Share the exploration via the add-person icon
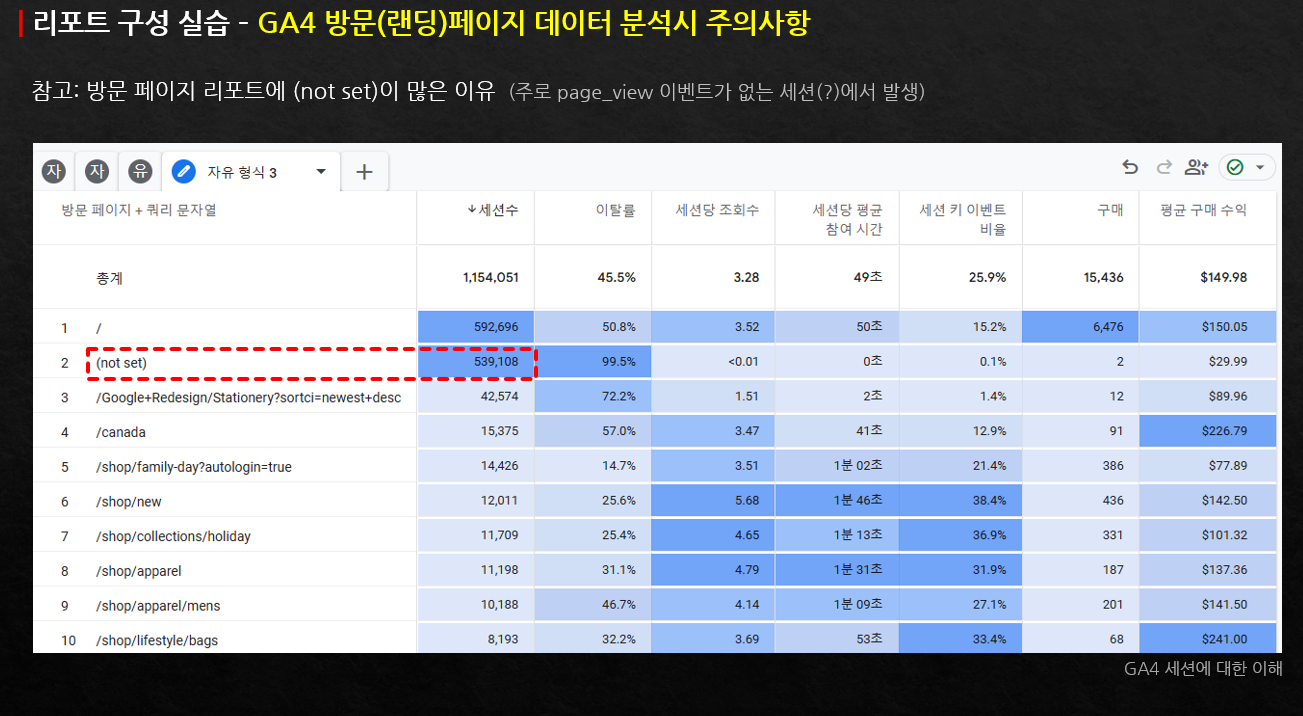 coord(1196,167)
